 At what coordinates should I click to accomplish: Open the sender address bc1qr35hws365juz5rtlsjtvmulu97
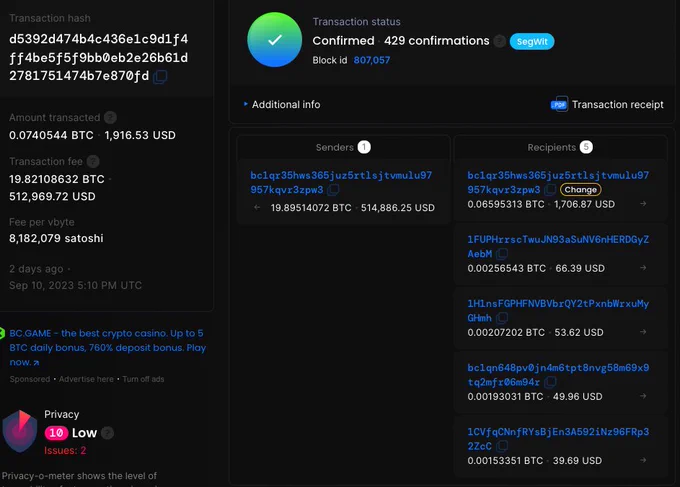341,183
